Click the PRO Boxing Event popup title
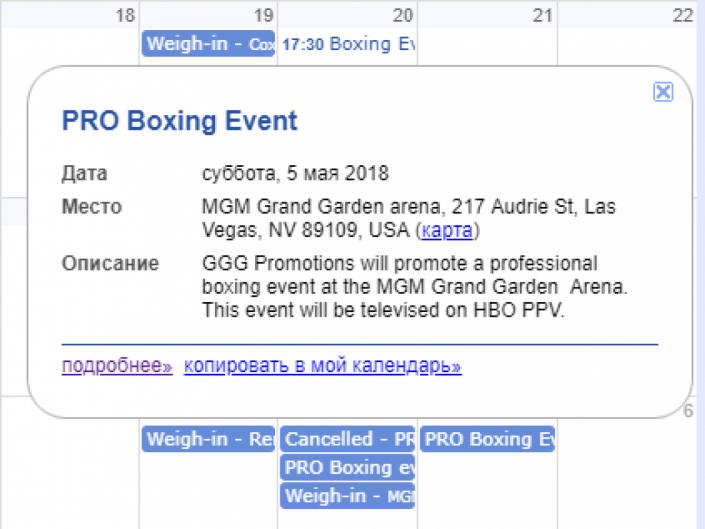 point(180,122)
